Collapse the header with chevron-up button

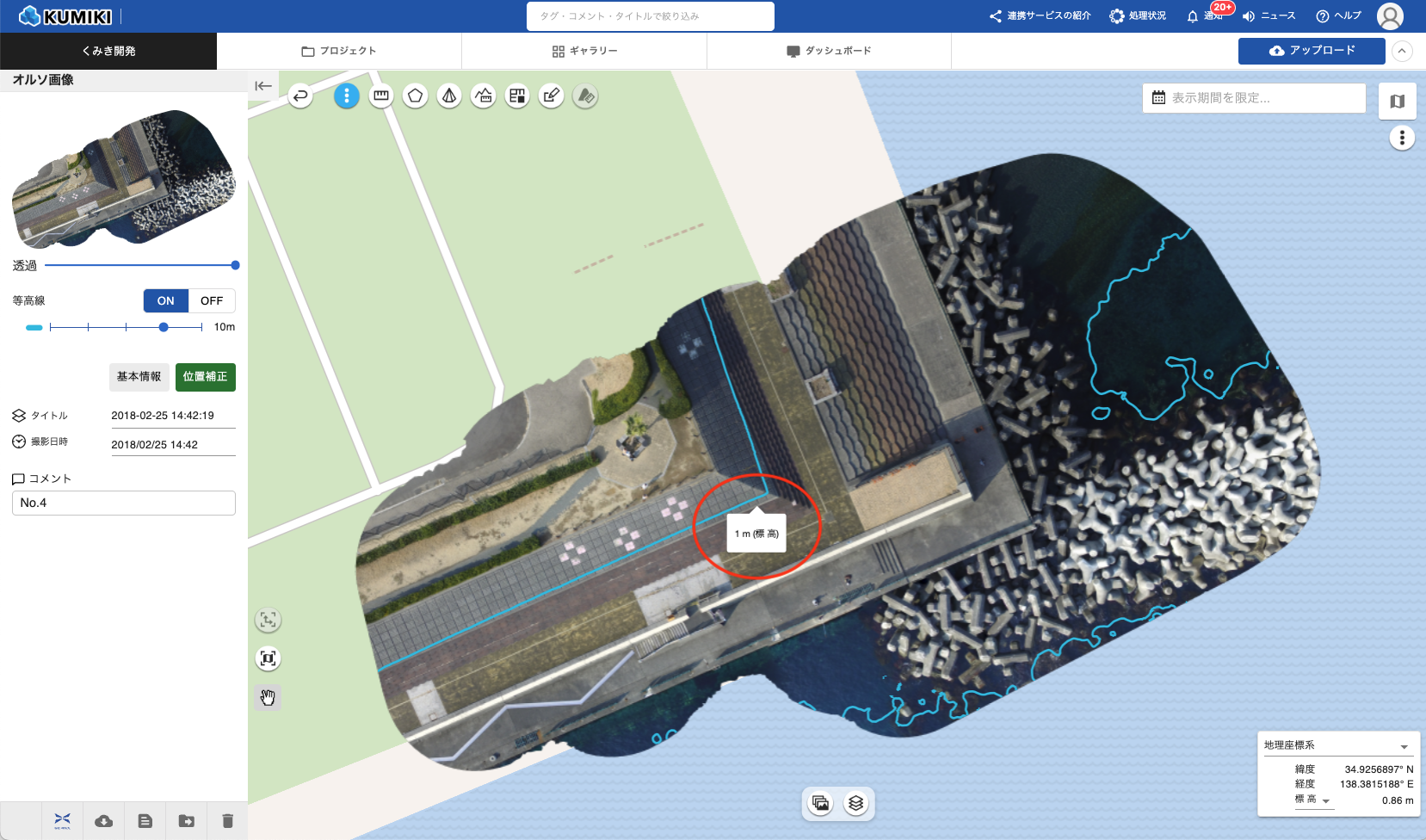(1402, 51)
